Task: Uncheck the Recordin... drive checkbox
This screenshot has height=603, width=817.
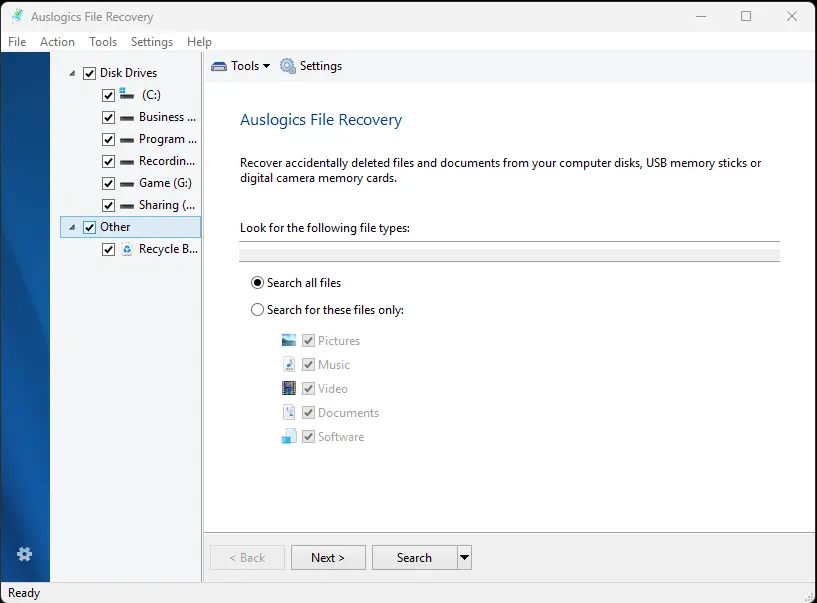Action: point(108,162)
